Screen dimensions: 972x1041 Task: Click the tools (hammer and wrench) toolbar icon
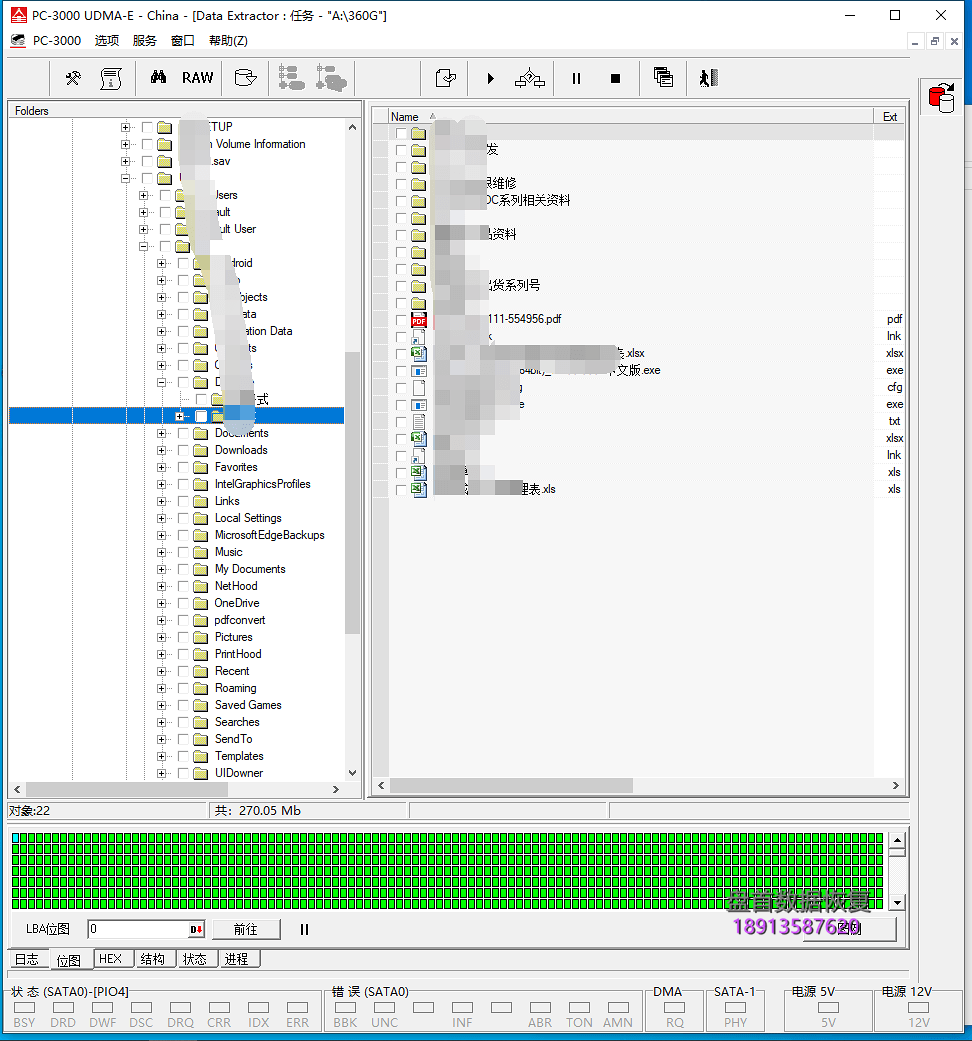click(x=73, y=78)
